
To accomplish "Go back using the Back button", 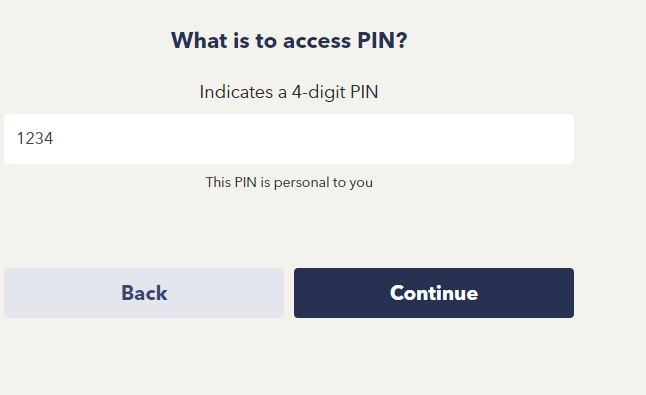I will coord(144,293).
